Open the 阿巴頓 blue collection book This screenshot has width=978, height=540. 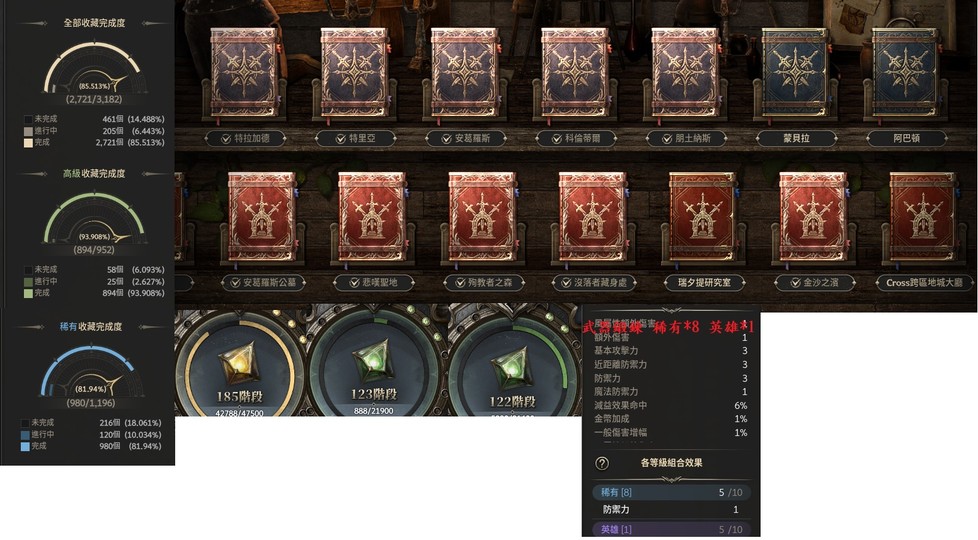pyautogui.click(x=906, y=72)
